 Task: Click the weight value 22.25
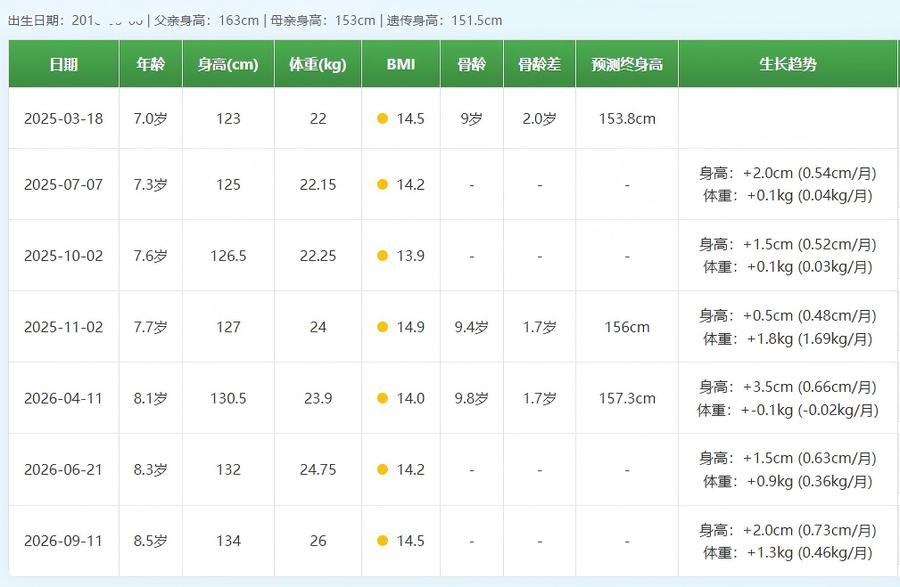click(x=317, y=256)
